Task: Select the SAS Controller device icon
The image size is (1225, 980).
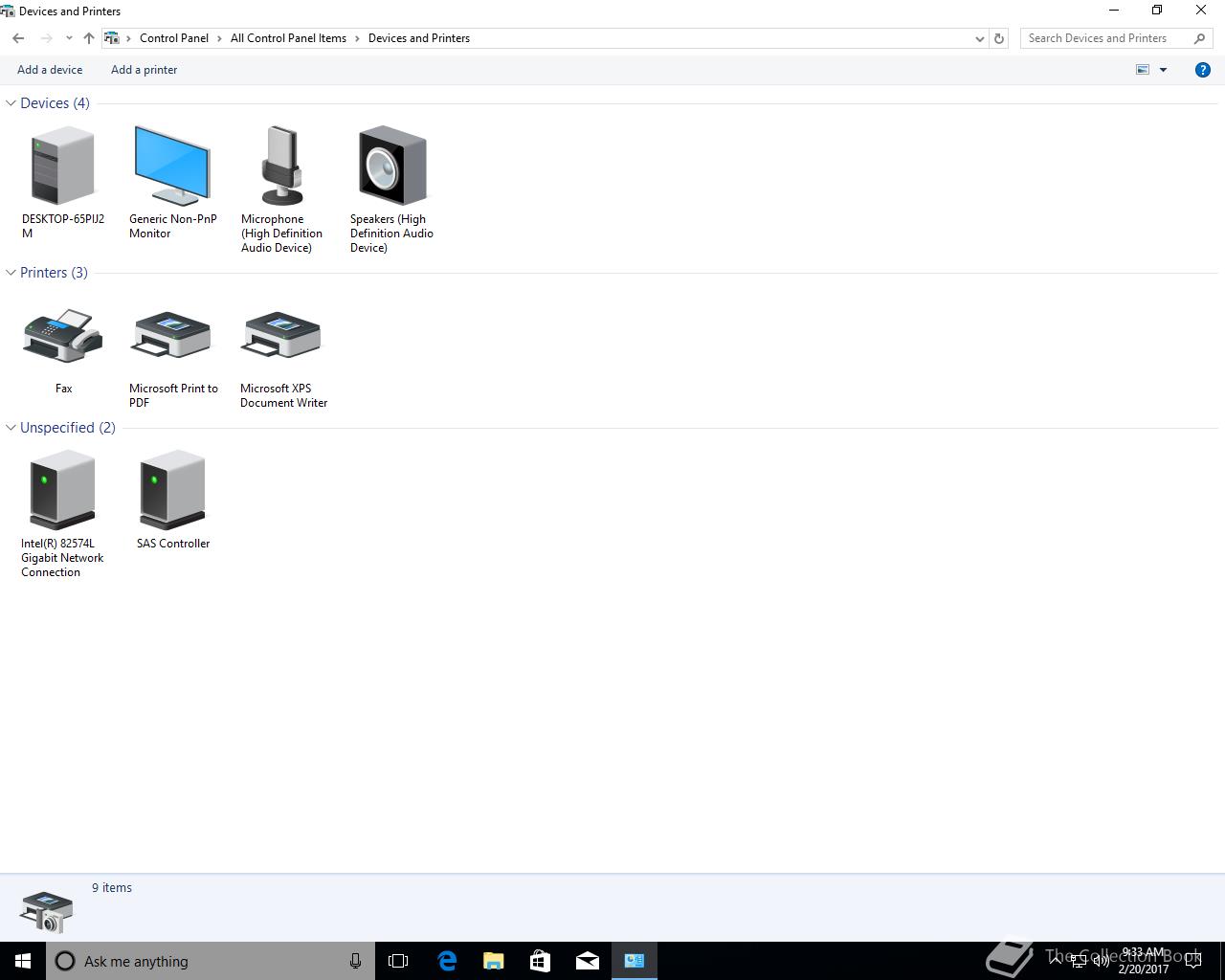Action: [x=172, y=490]
